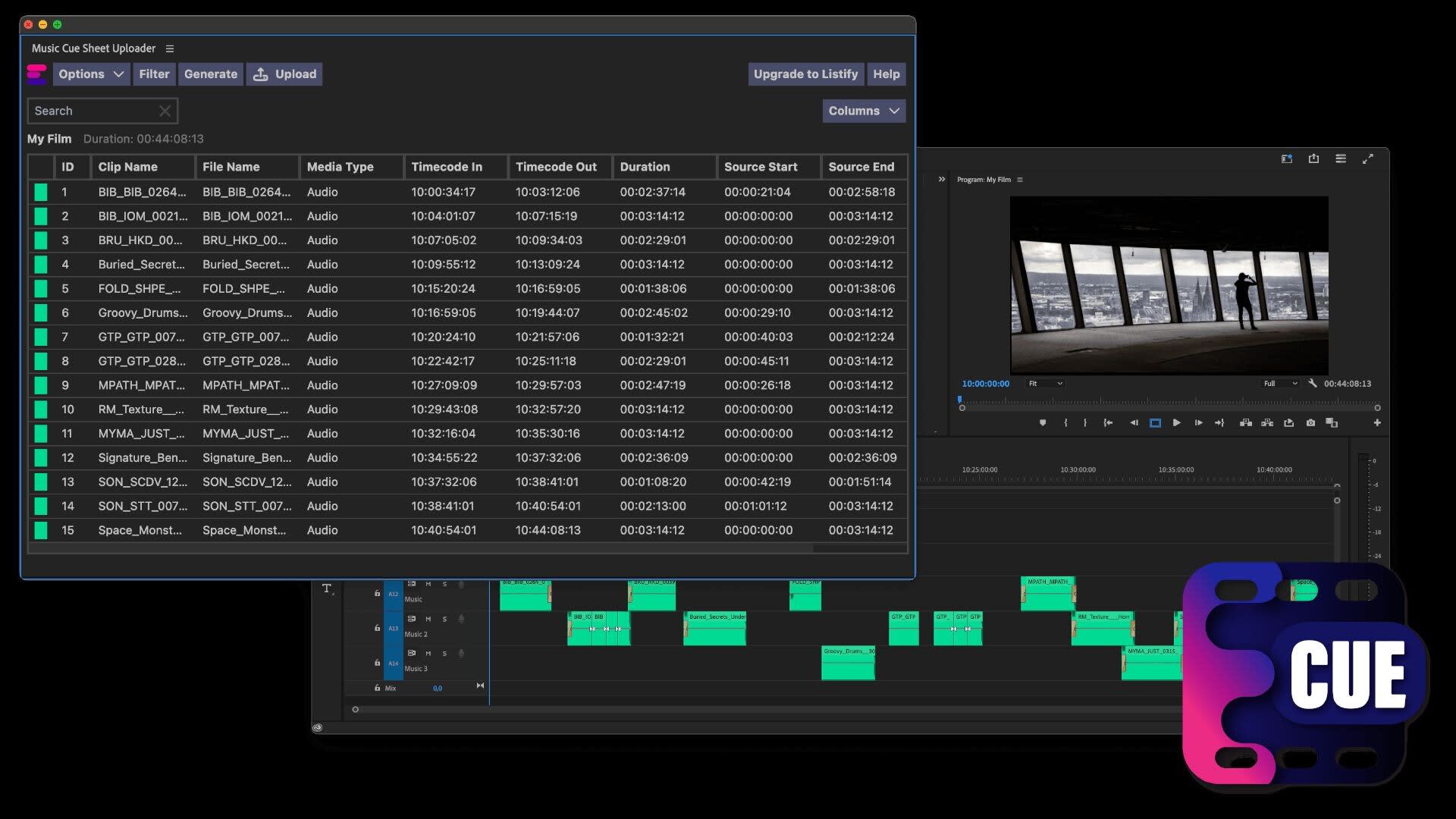Sort by Timecode In column header
This screenshot has width=1456, height=819.
point(447,167)
